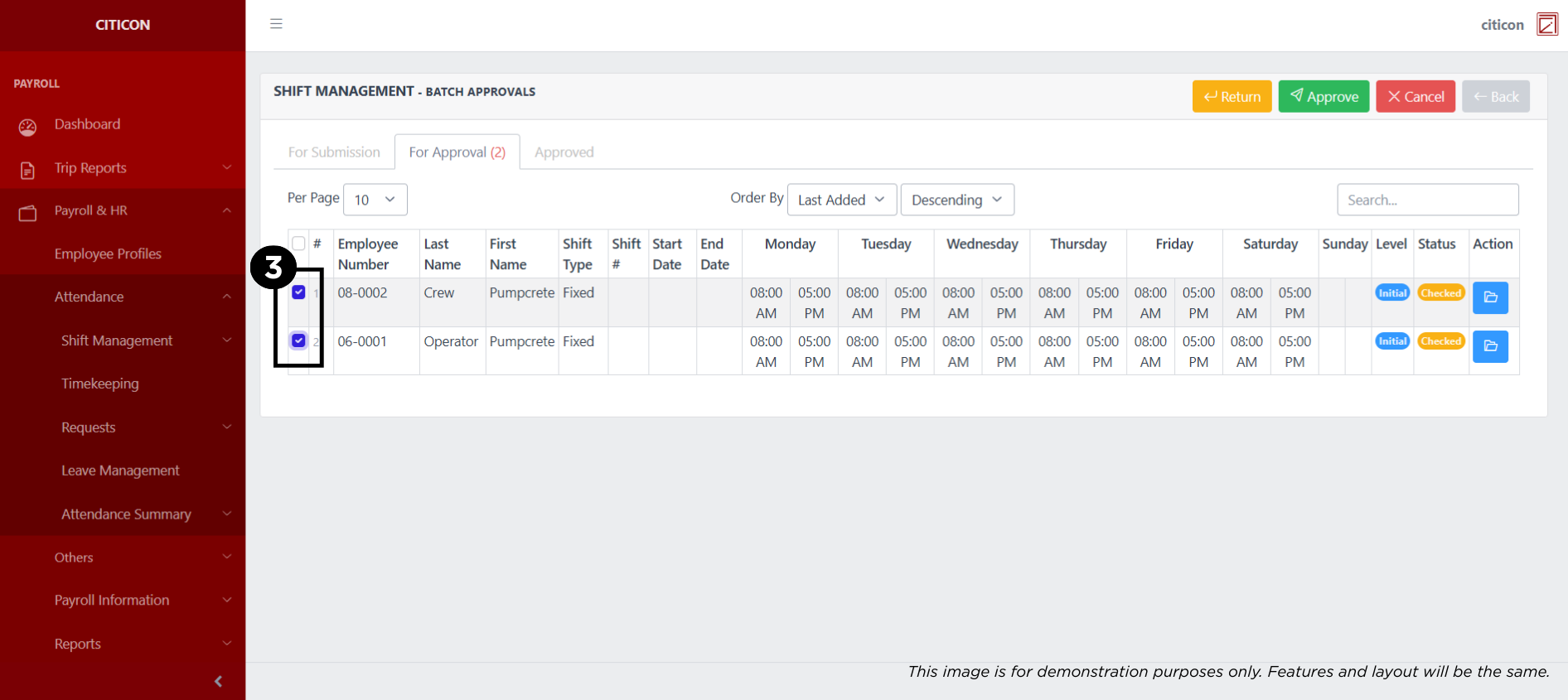Screen dimensions: 1568x700
Task: Click the Dashboard gauge icon
Action: (27, 127)
